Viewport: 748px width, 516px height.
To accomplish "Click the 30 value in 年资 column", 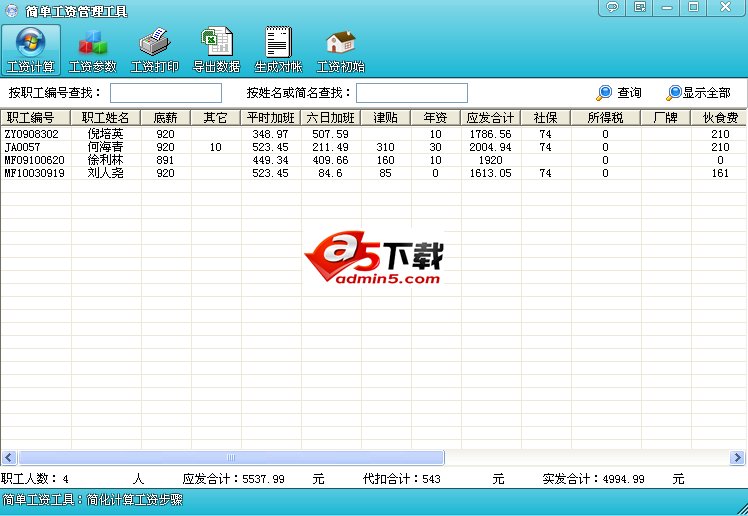I will (436, 147).
